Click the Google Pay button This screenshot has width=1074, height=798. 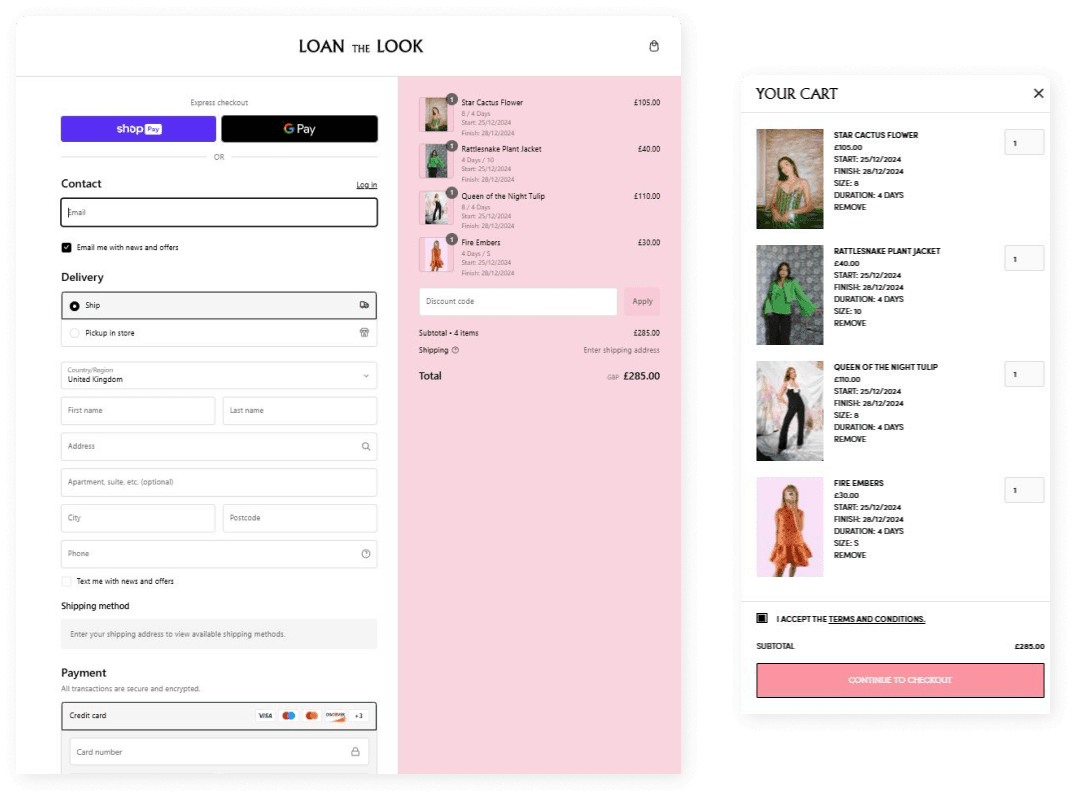(x=299, y=129)
